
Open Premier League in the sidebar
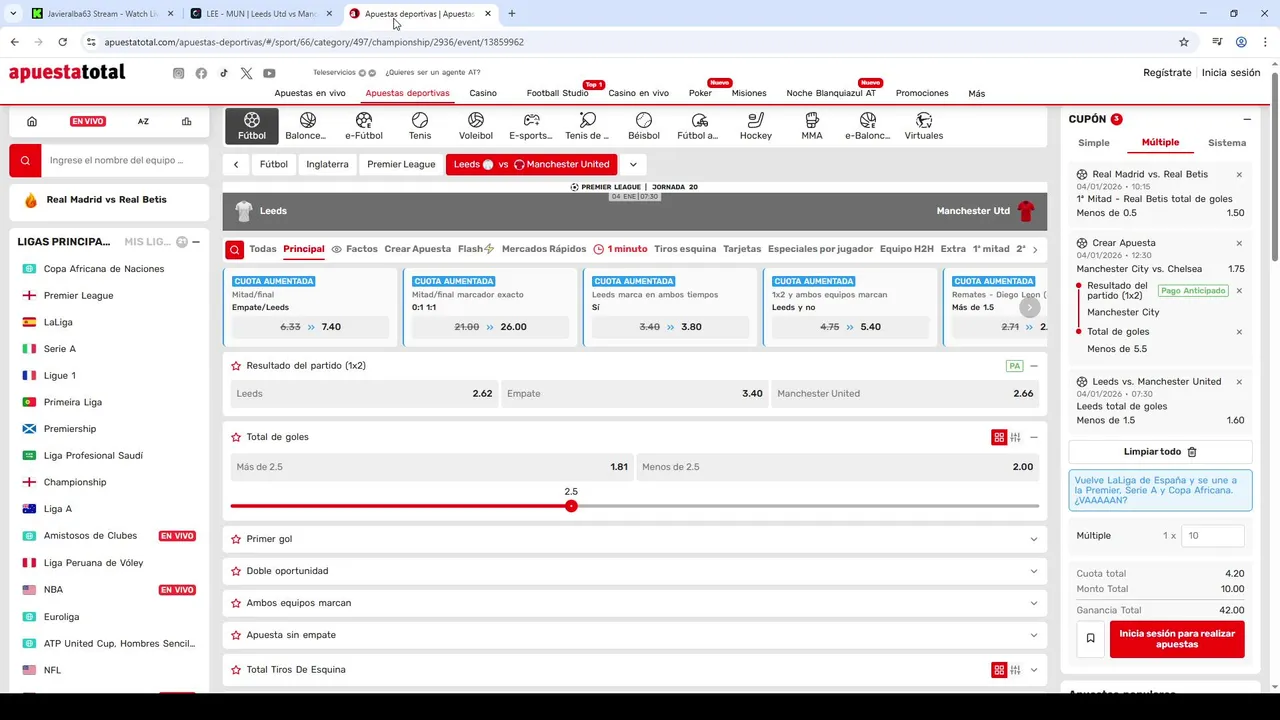tap(78, 296)
